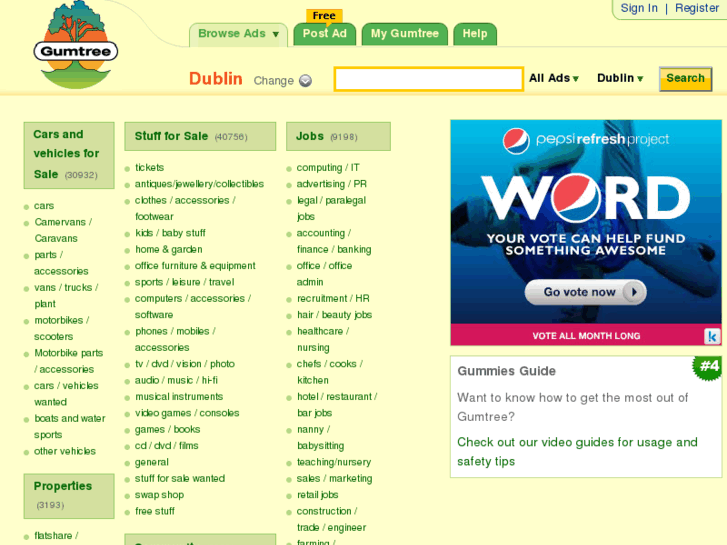Select accounting / finance / banking link

click(334, 241)
